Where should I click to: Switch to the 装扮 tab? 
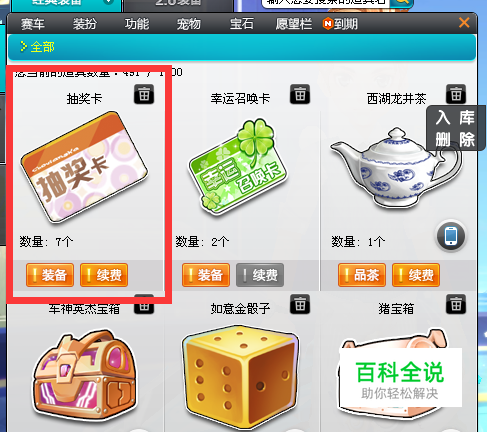[85, 24]
